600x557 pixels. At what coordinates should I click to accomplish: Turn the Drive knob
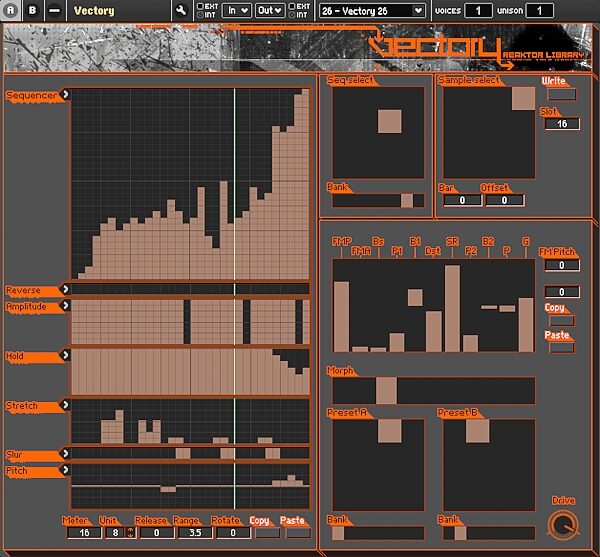click(x=562, y=524)
